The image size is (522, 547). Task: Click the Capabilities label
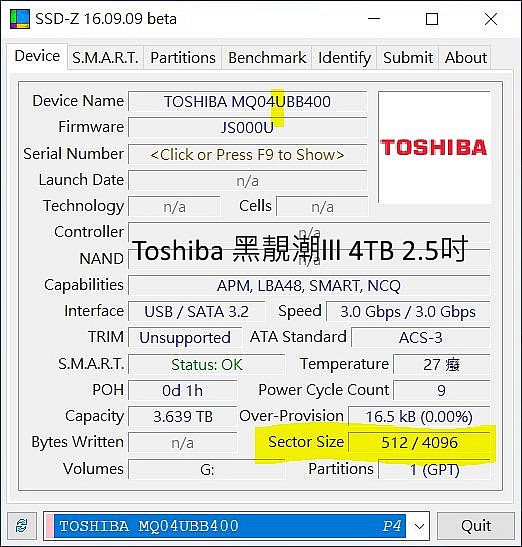point(84,285)
